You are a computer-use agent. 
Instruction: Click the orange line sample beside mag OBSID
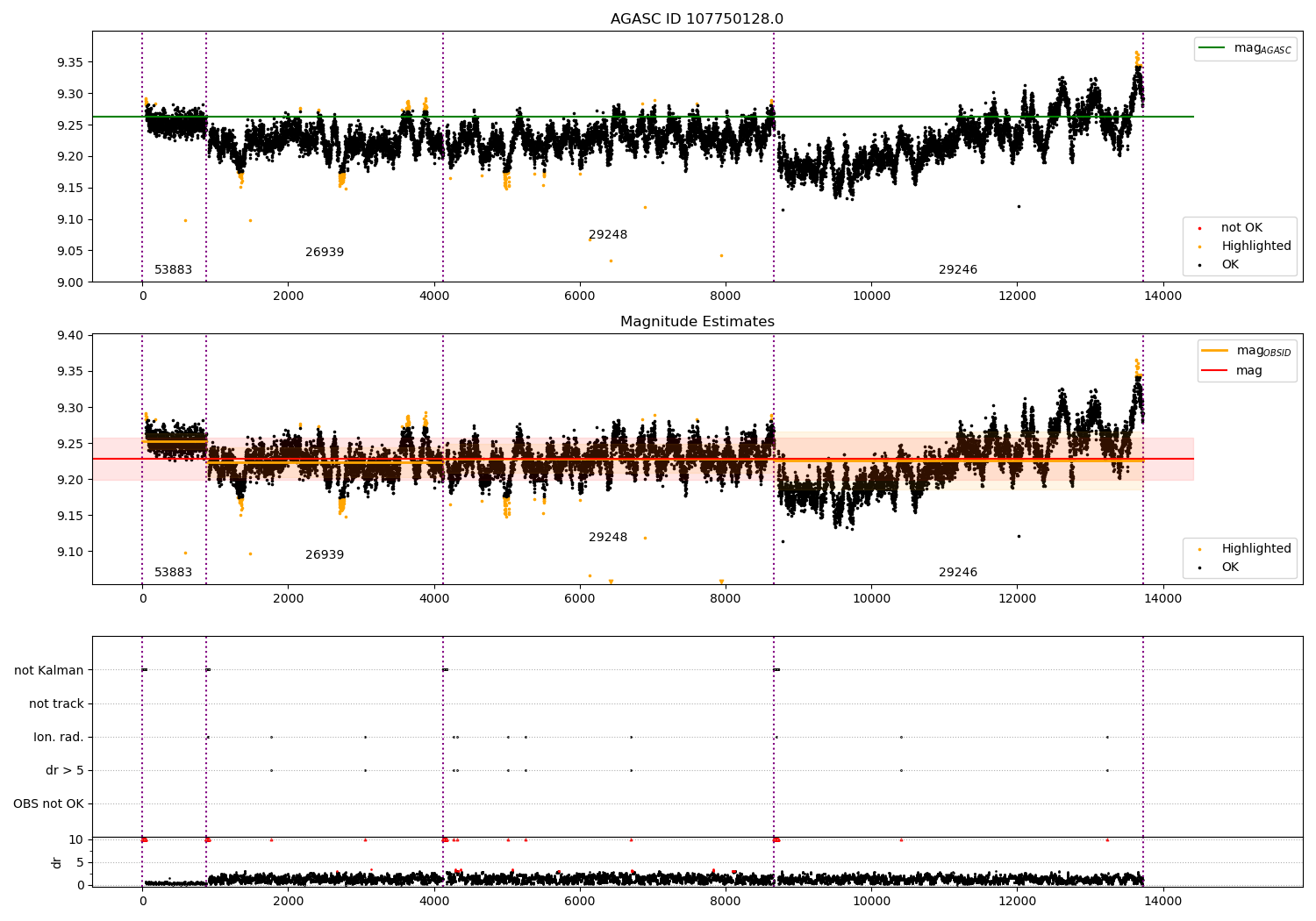pyautogui.click(x=1215, y=350)
